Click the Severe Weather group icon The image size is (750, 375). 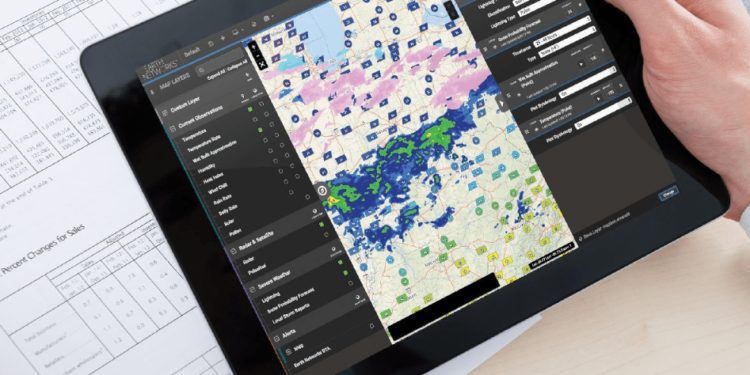click(x=252, y=290)
